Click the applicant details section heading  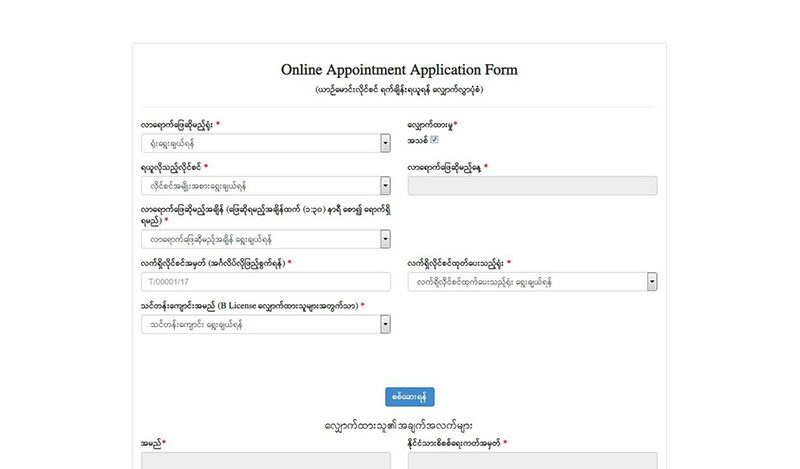(x=399, y=425)
